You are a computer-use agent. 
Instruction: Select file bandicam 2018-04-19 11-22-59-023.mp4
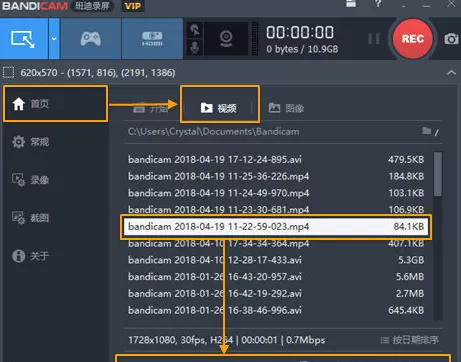coord(276,226)
